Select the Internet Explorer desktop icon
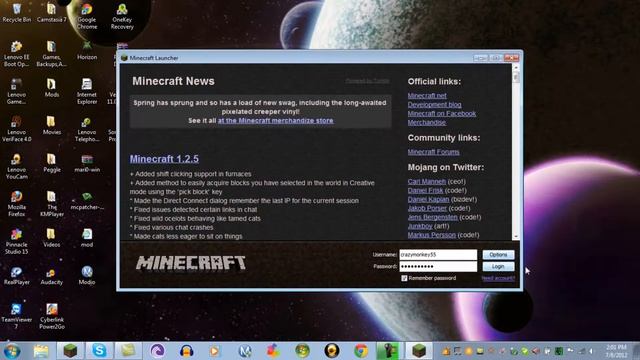 click(x=87, y=91)
